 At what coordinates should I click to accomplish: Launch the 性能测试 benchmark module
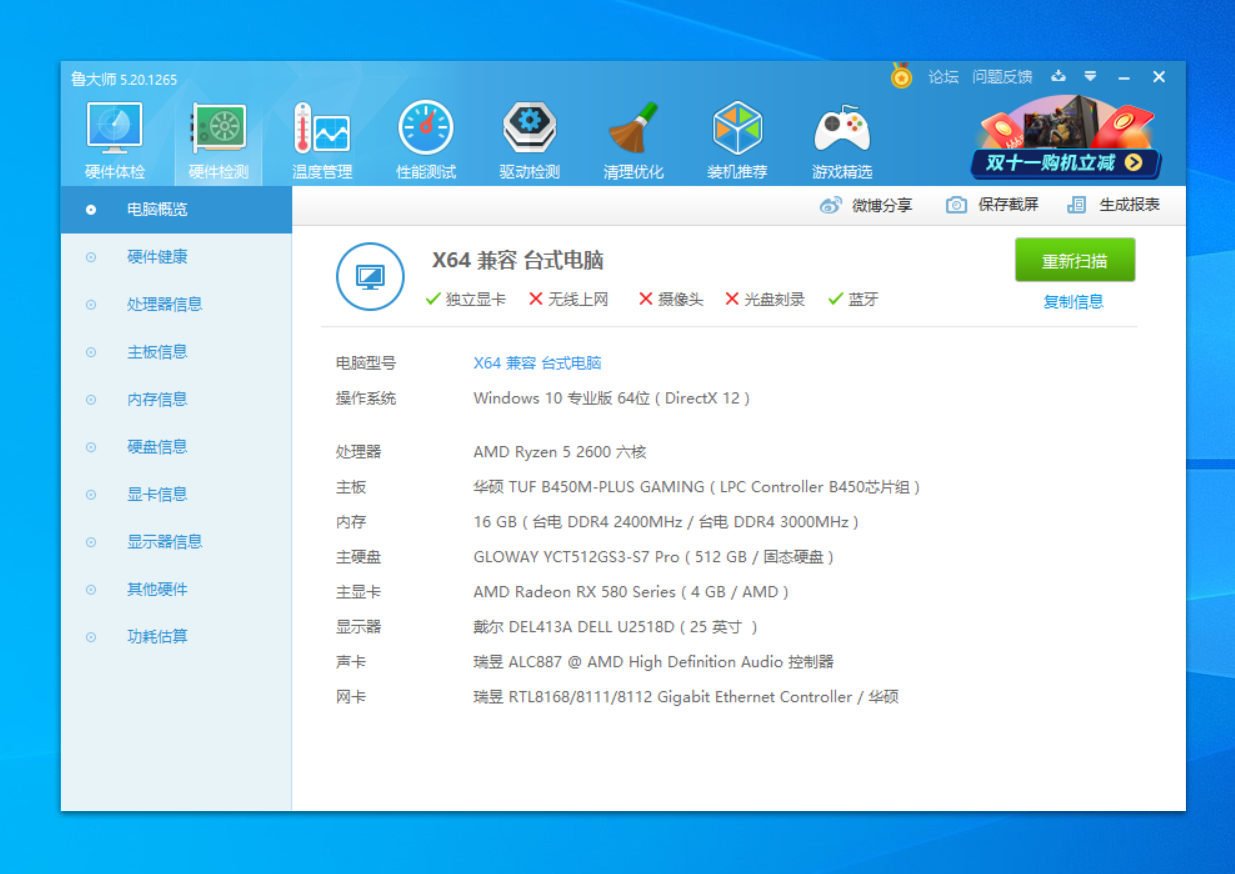pyautogui.click(x=426, y=142)
